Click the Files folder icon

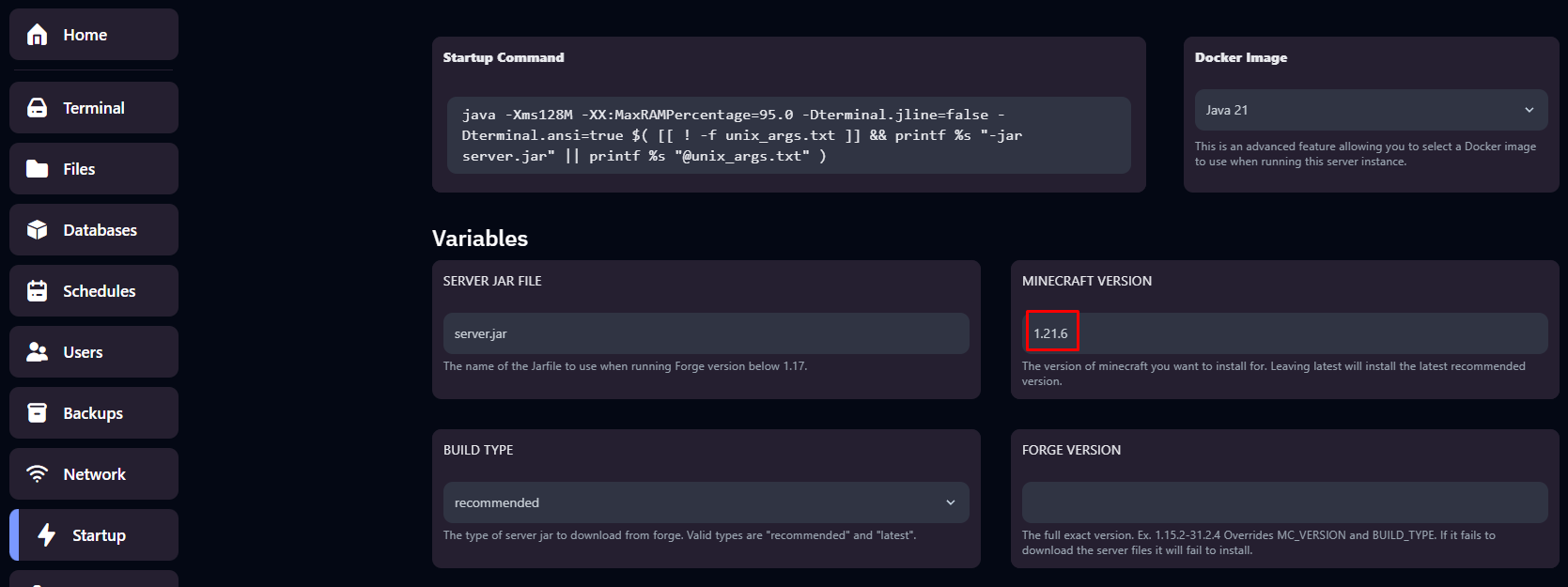pos(38,169)
